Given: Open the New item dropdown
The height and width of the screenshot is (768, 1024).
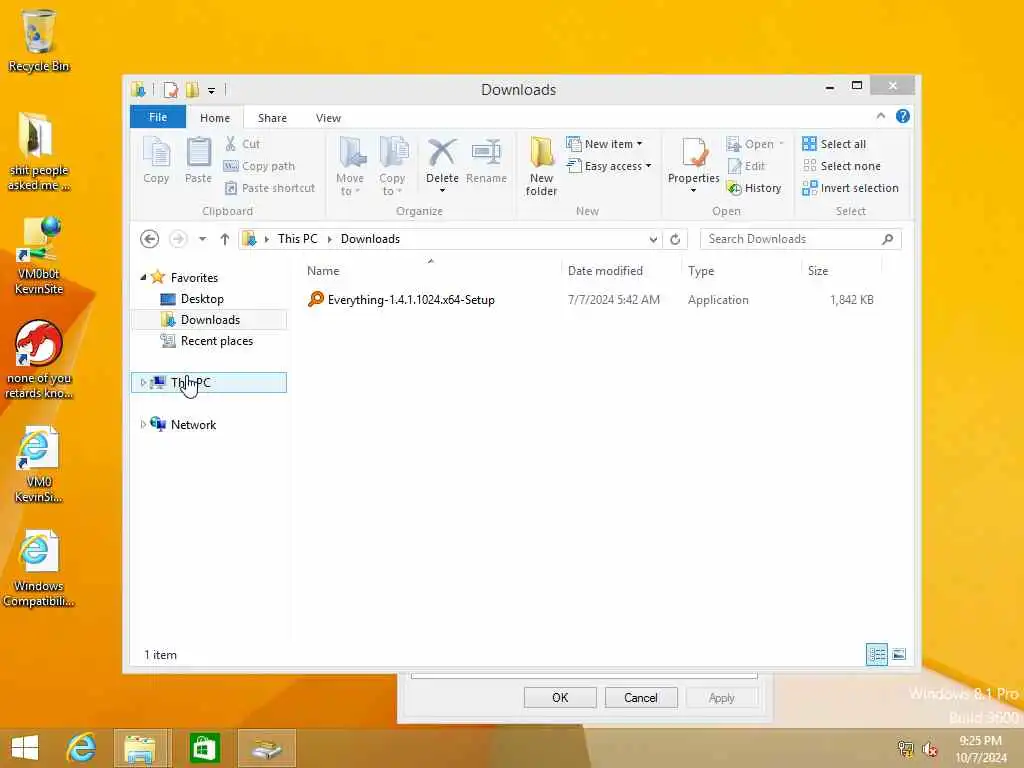Looking at the screenshot, I should (605, 144).
